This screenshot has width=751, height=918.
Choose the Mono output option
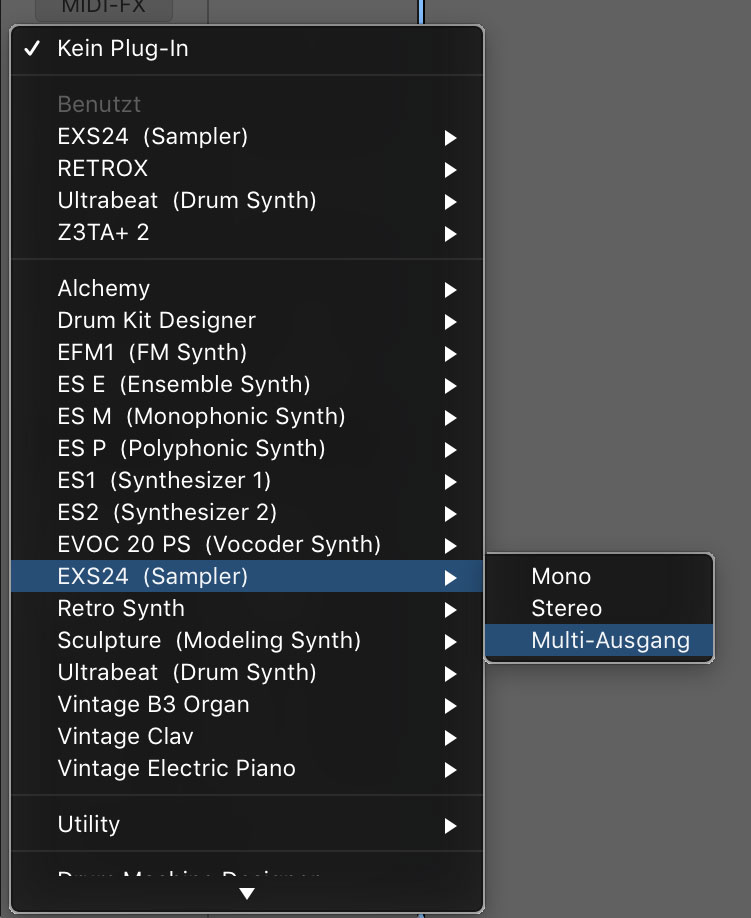point(599,576)
